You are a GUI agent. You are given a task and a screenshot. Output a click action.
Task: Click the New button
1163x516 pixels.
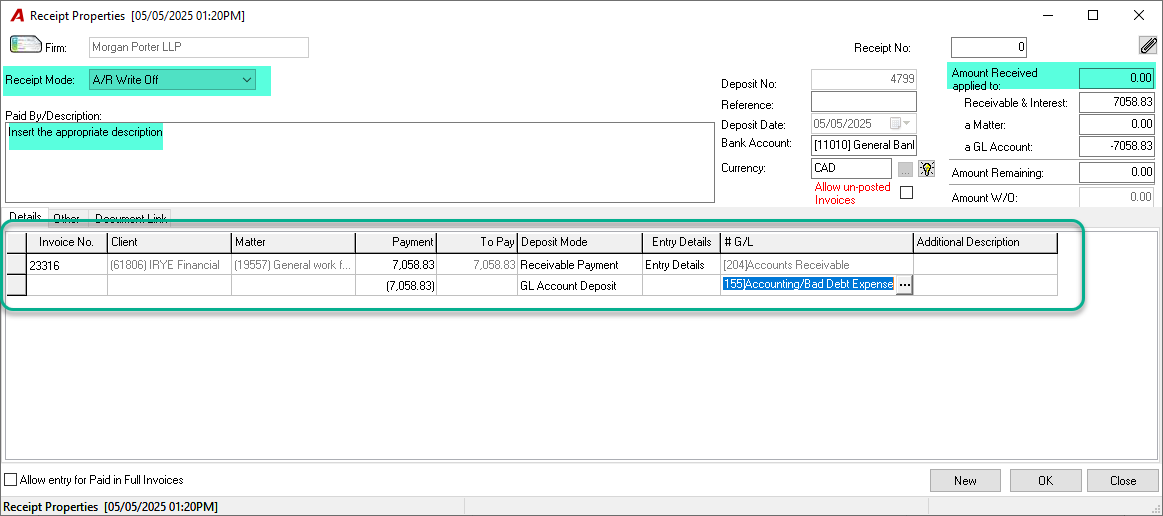(965, 480)
